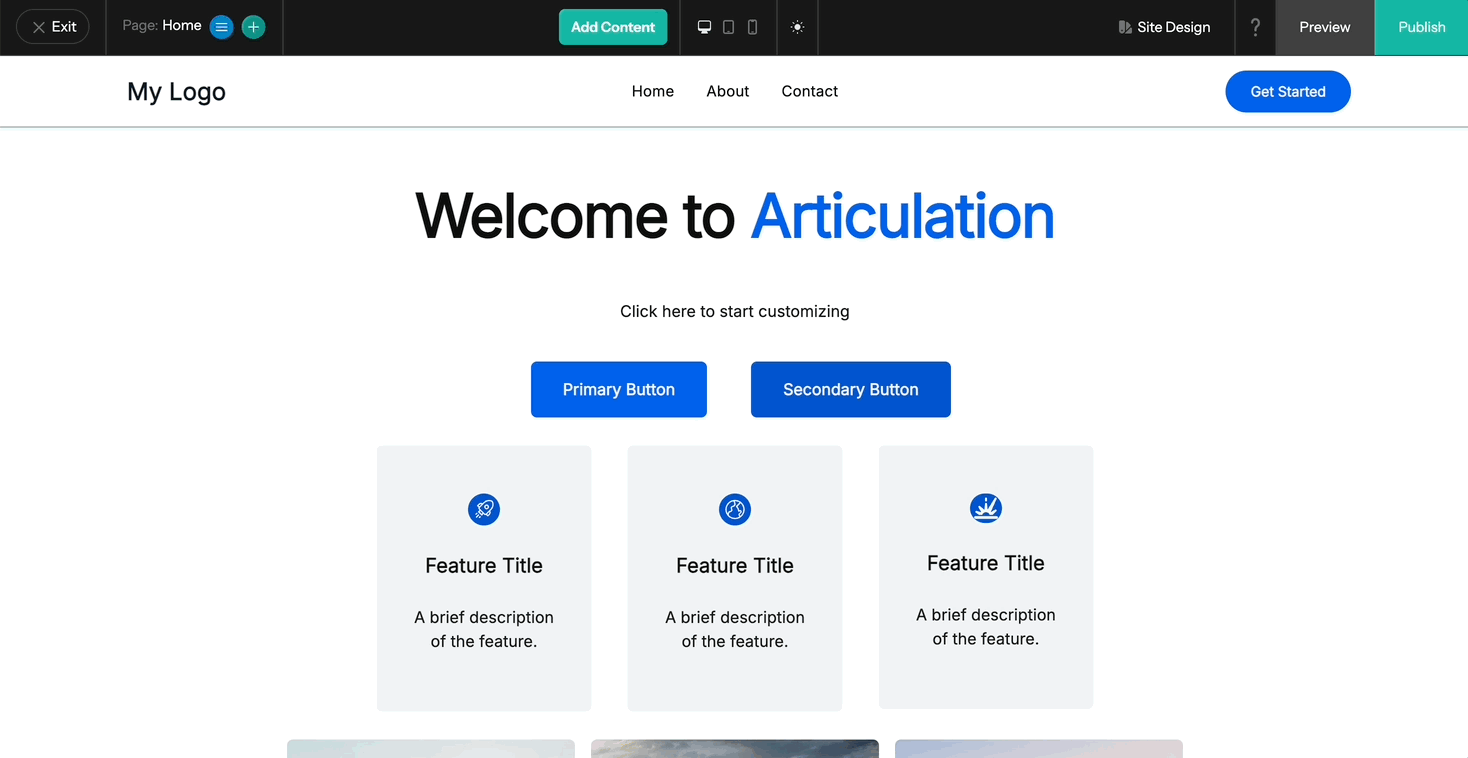Click the Get Started button

pyautogui.click(x=1287, y=91)
